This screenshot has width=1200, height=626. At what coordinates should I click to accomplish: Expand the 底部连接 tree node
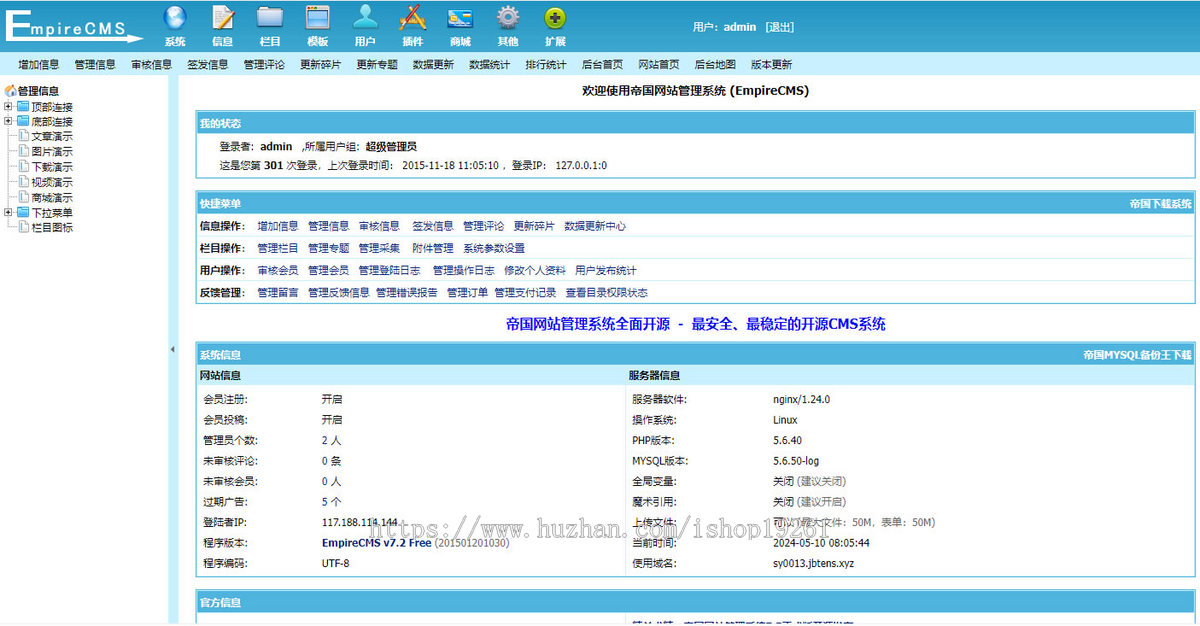[x=8, y=122]
